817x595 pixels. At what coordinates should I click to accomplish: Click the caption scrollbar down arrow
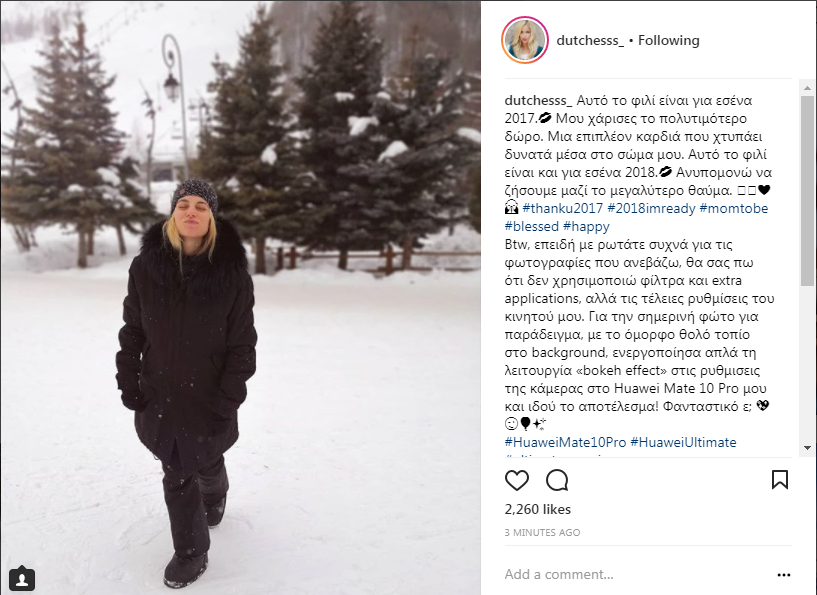807,448
